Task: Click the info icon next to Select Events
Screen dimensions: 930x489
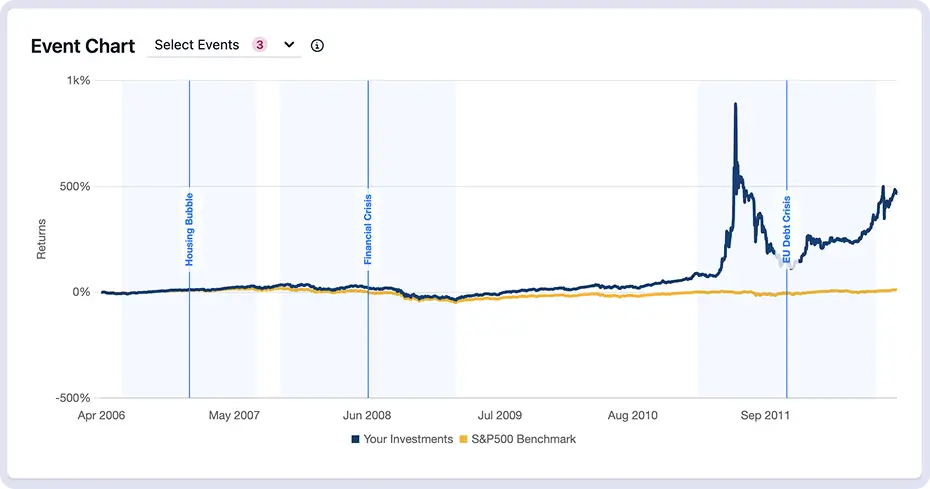Action: pyautogui.click(x=317, y=46)
